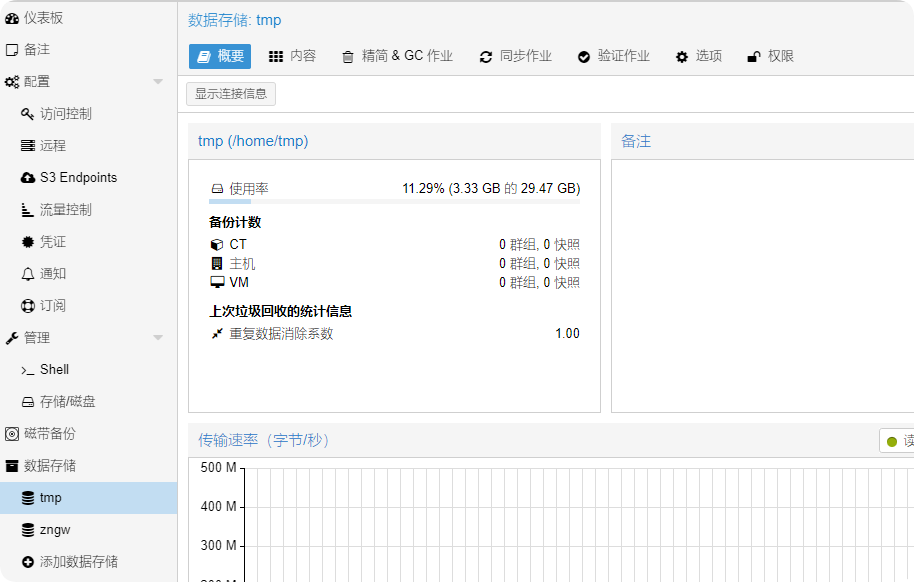
Task: Click the subscription lifebuoy icon
Action: tap(28, 306)
